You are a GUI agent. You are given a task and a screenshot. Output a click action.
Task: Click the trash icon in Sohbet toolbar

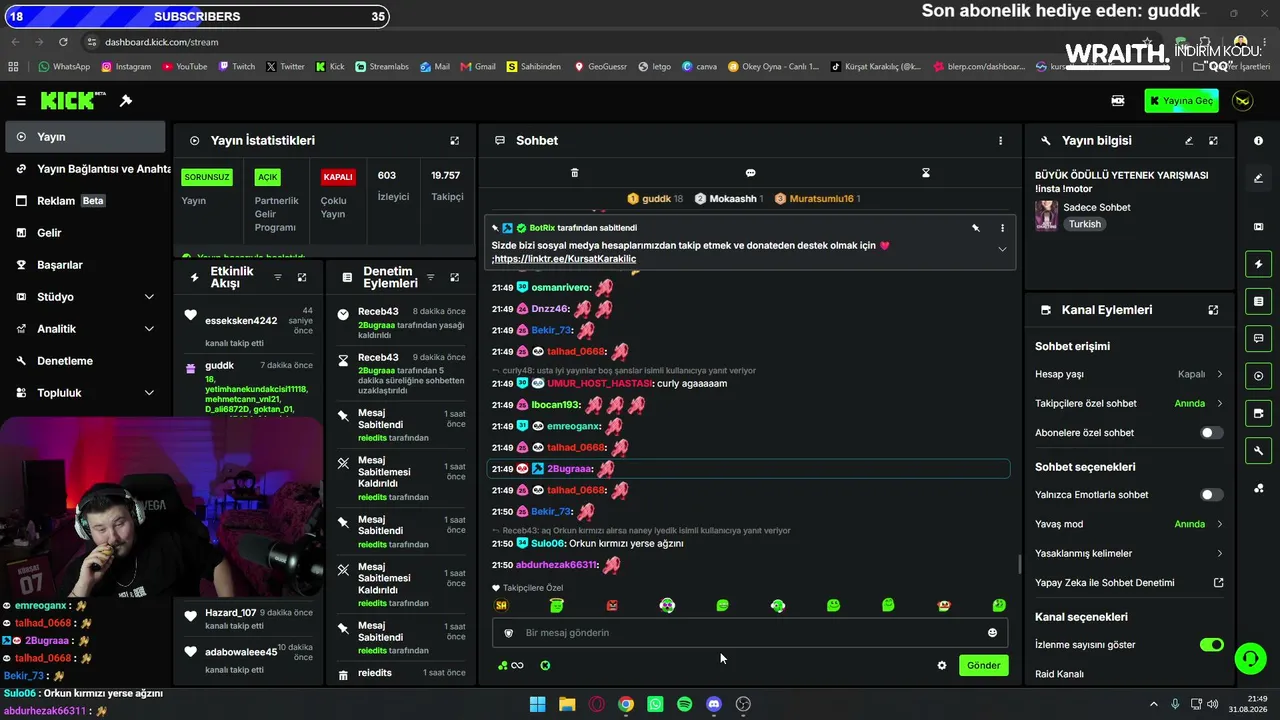click(574, 173)
